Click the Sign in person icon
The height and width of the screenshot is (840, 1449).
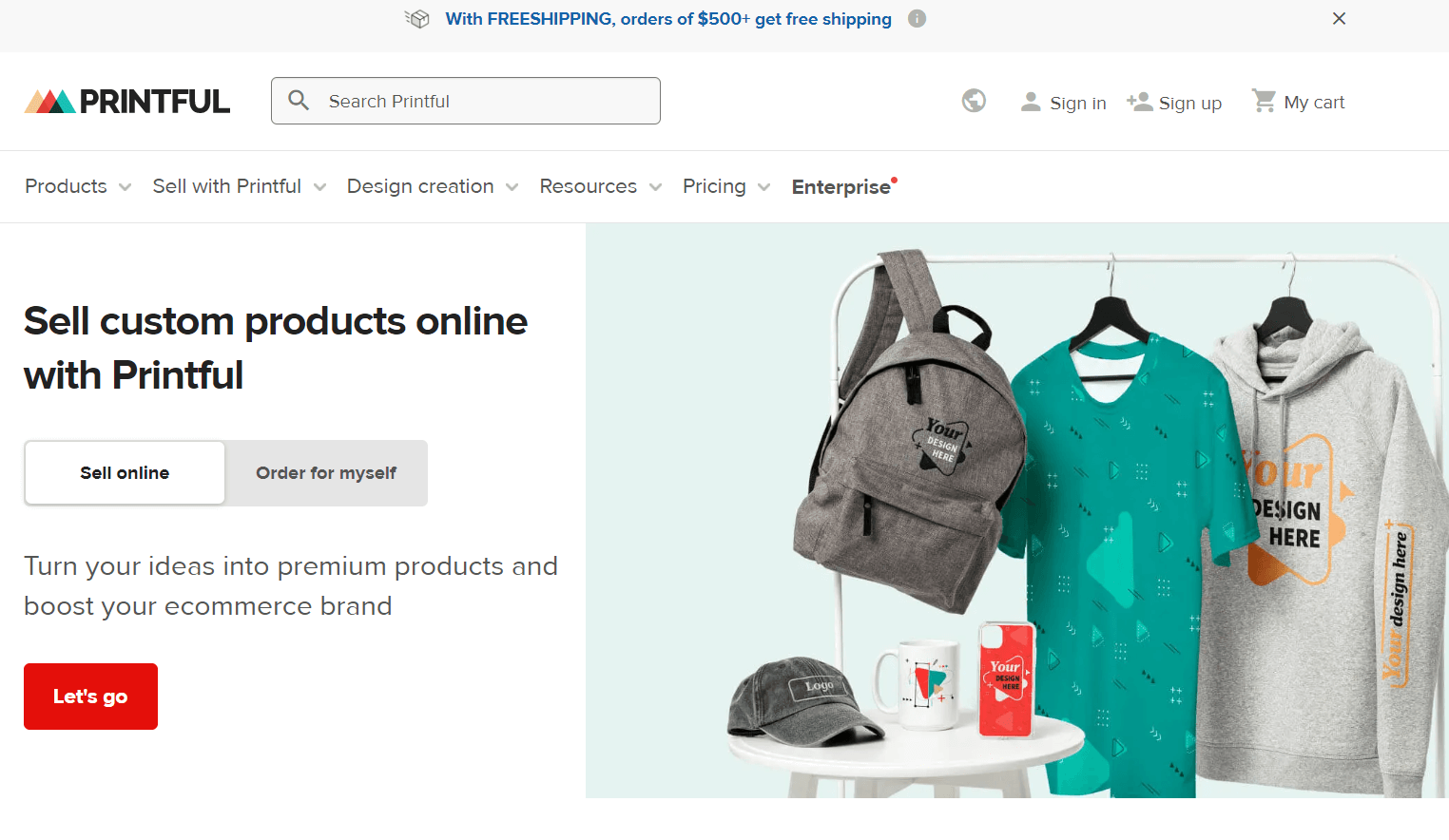click(1031, 102)
